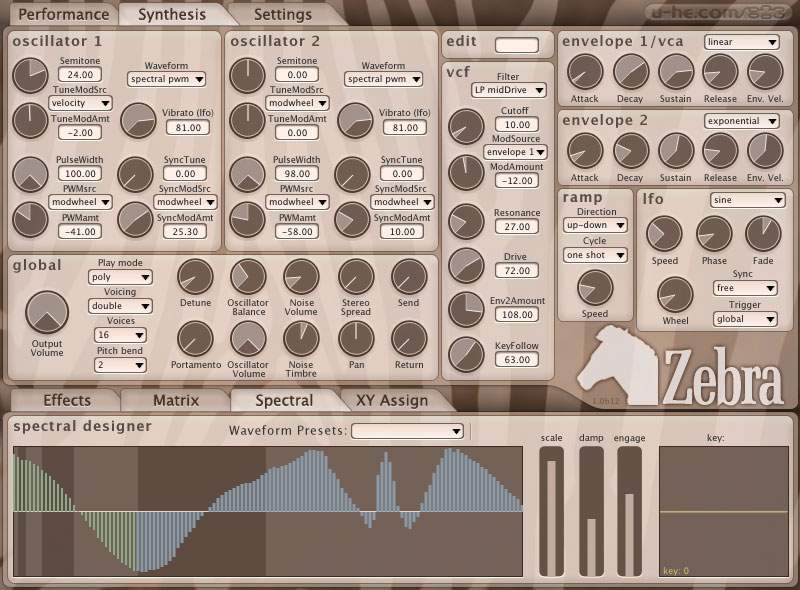Open the Settings tab
The image size is (800, 590).
[x=283, y=14]
